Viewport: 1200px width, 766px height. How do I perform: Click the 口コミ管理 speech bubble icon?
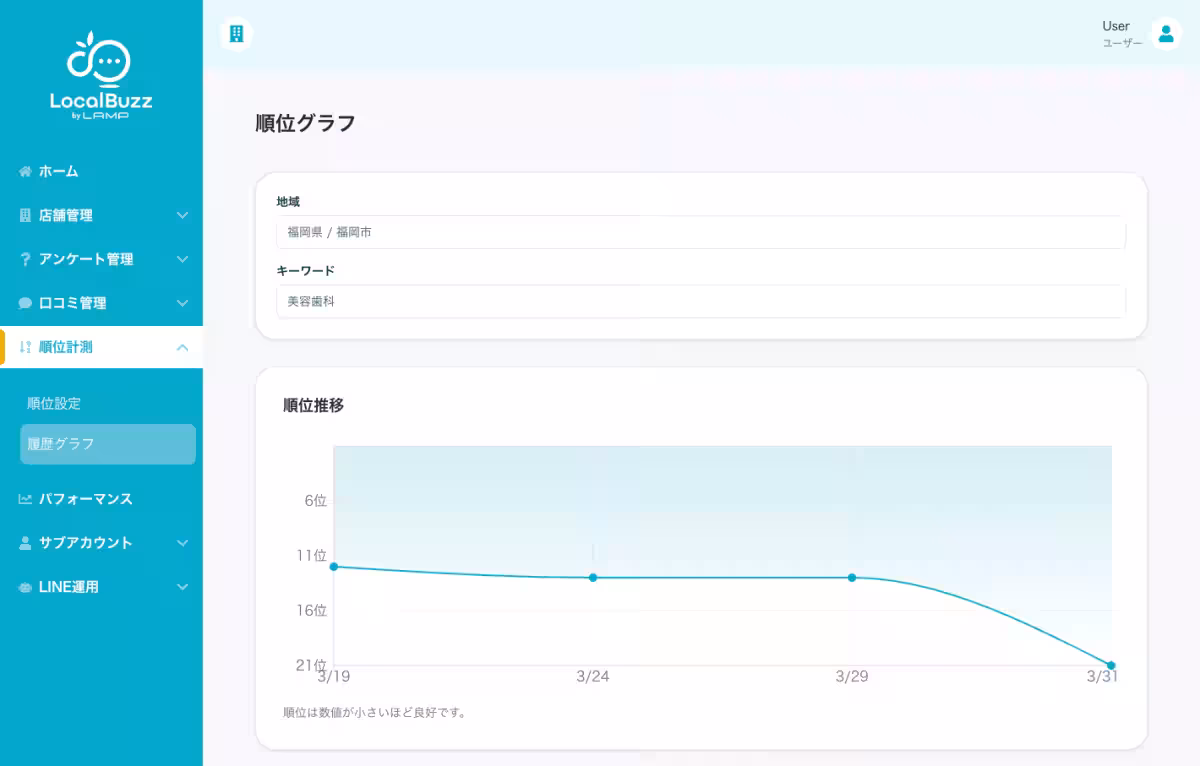pyautogui.click(x=25, y=303)
